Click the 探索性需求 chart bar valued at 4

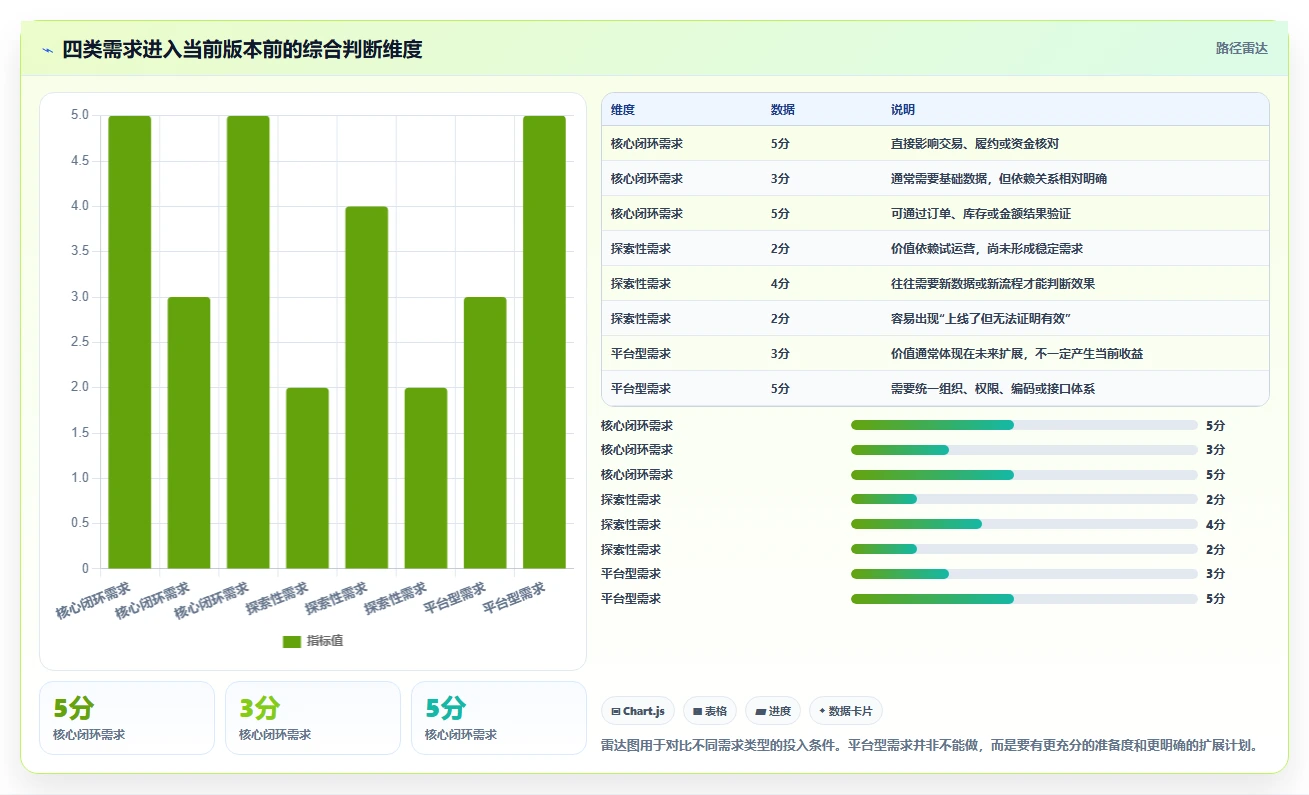click(367, 388)
